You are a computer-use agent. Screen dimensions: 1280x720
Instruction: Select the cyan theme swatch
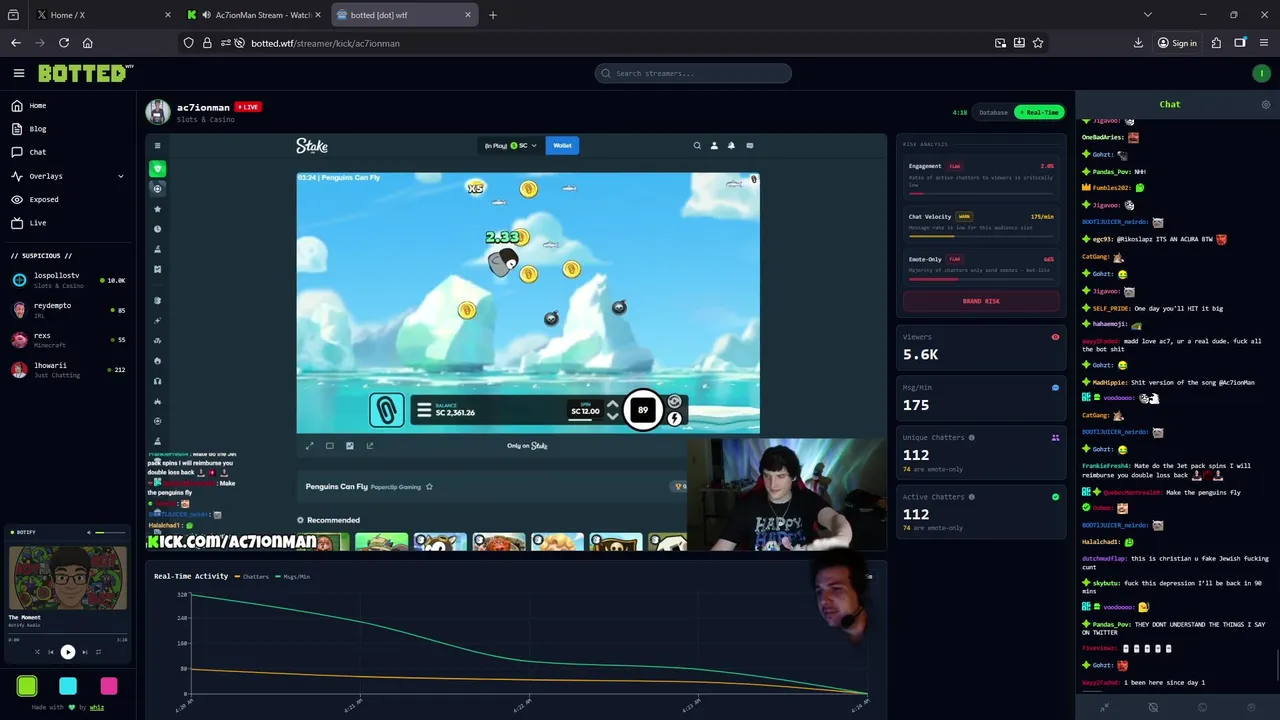[x=68, y=686]
